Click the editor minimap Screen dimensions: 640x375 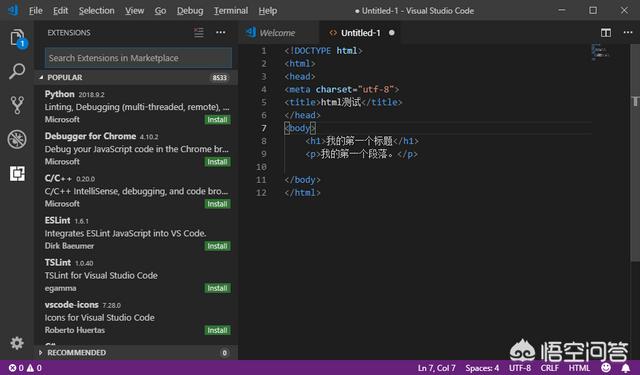(x=600, y=52)
